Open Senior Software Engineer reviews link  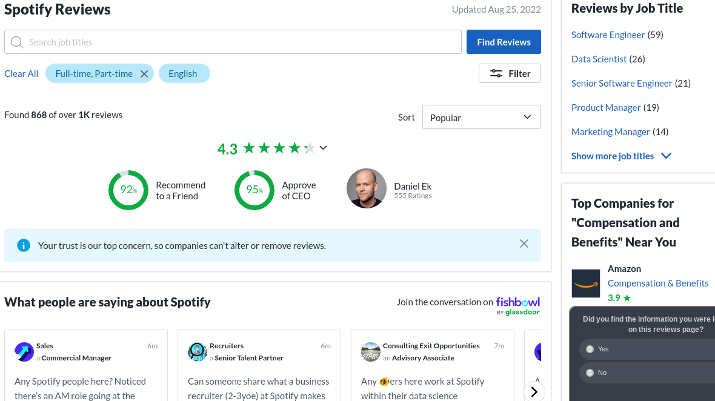pos(622,83)
